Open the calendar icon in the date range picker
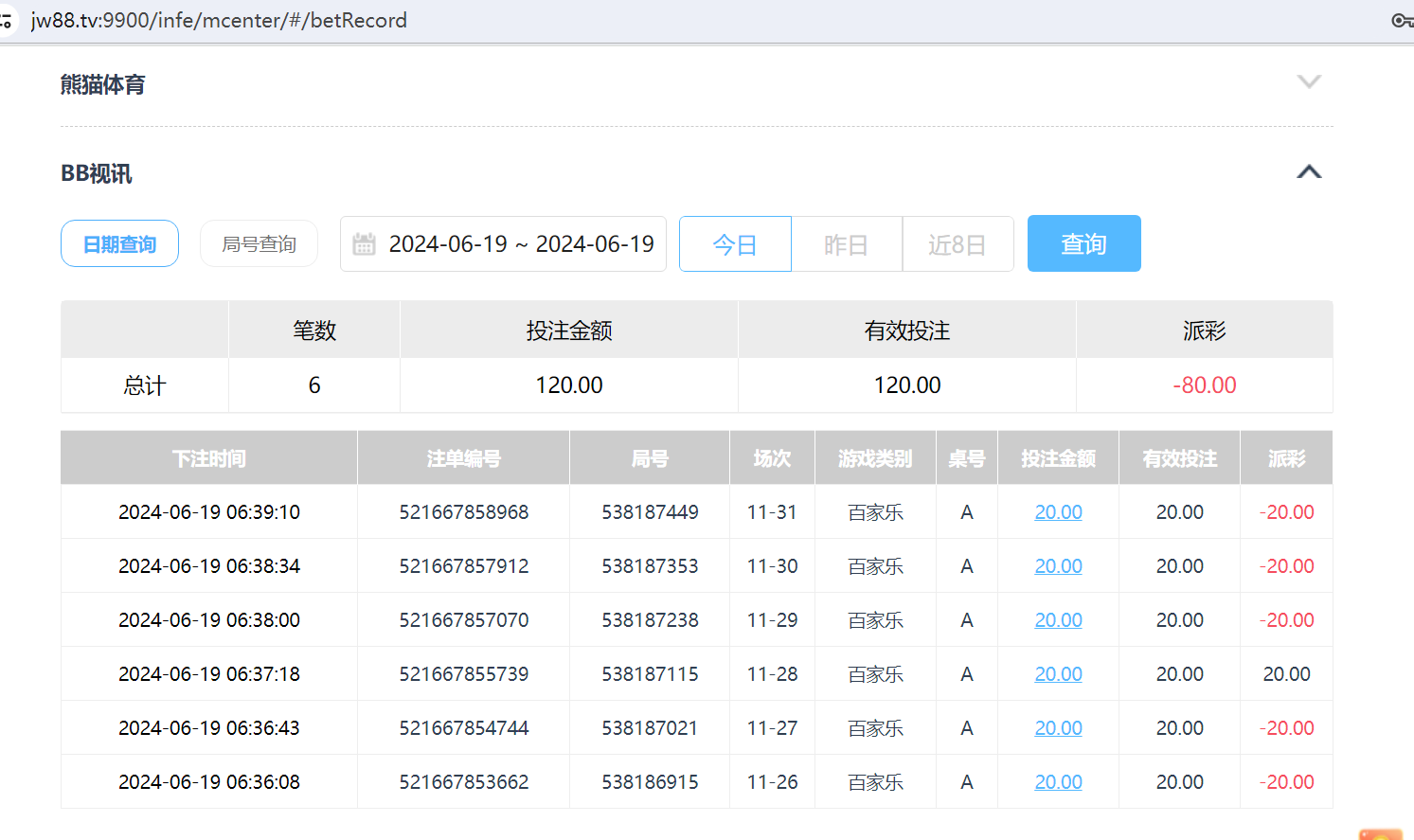 (366, 243)
